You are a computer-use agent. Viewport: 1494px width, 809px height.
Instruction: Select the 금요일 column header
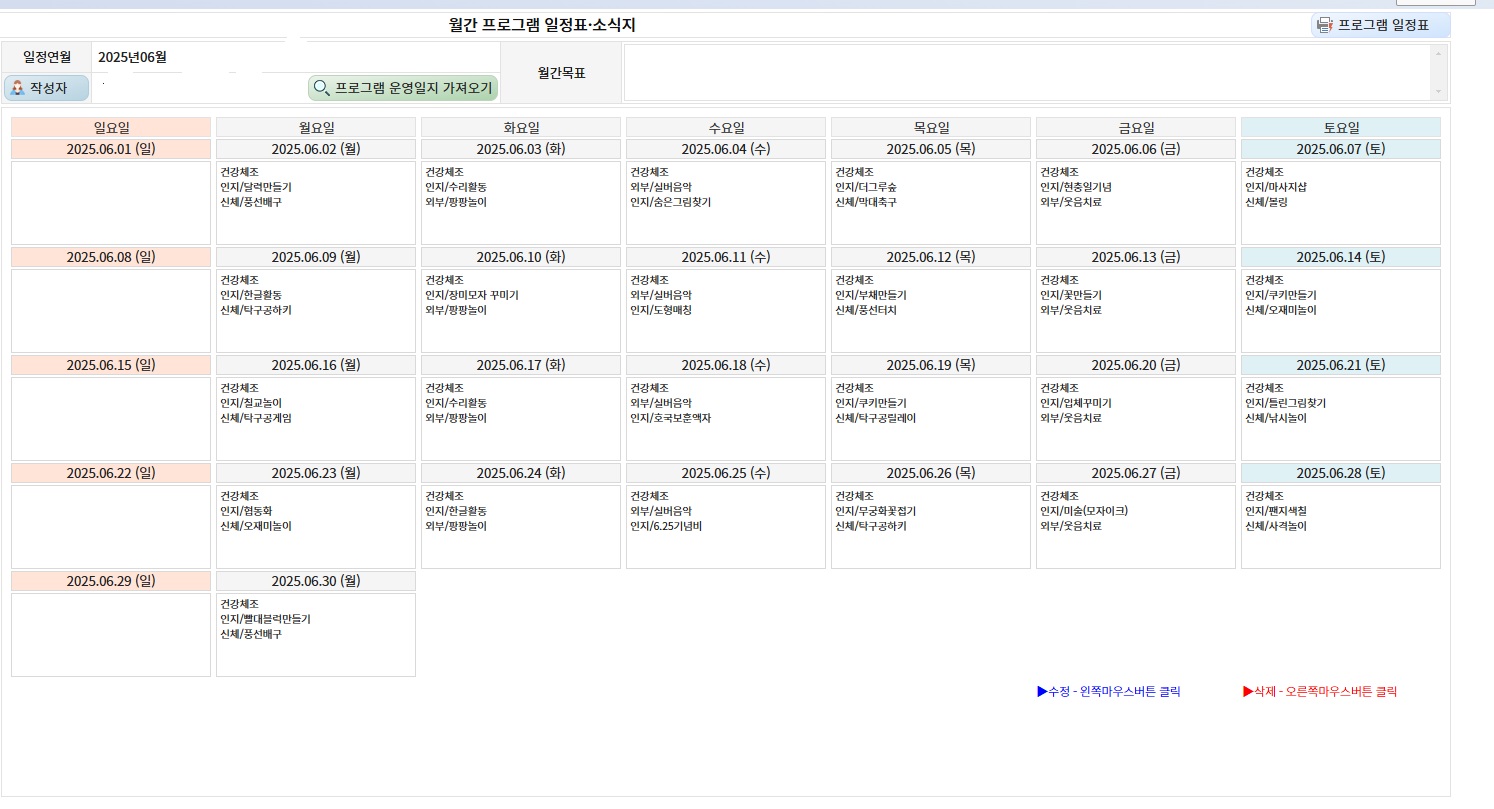(x=1136, y=128)
